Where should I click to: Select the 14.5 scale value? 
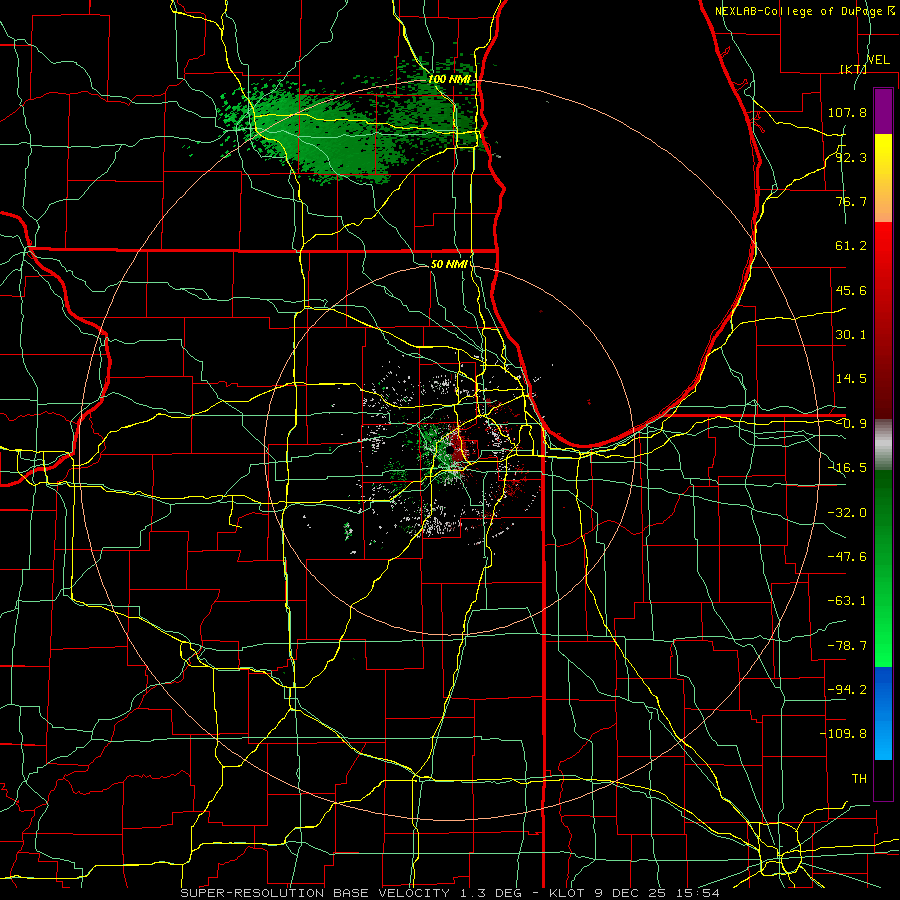pos(851,379)
